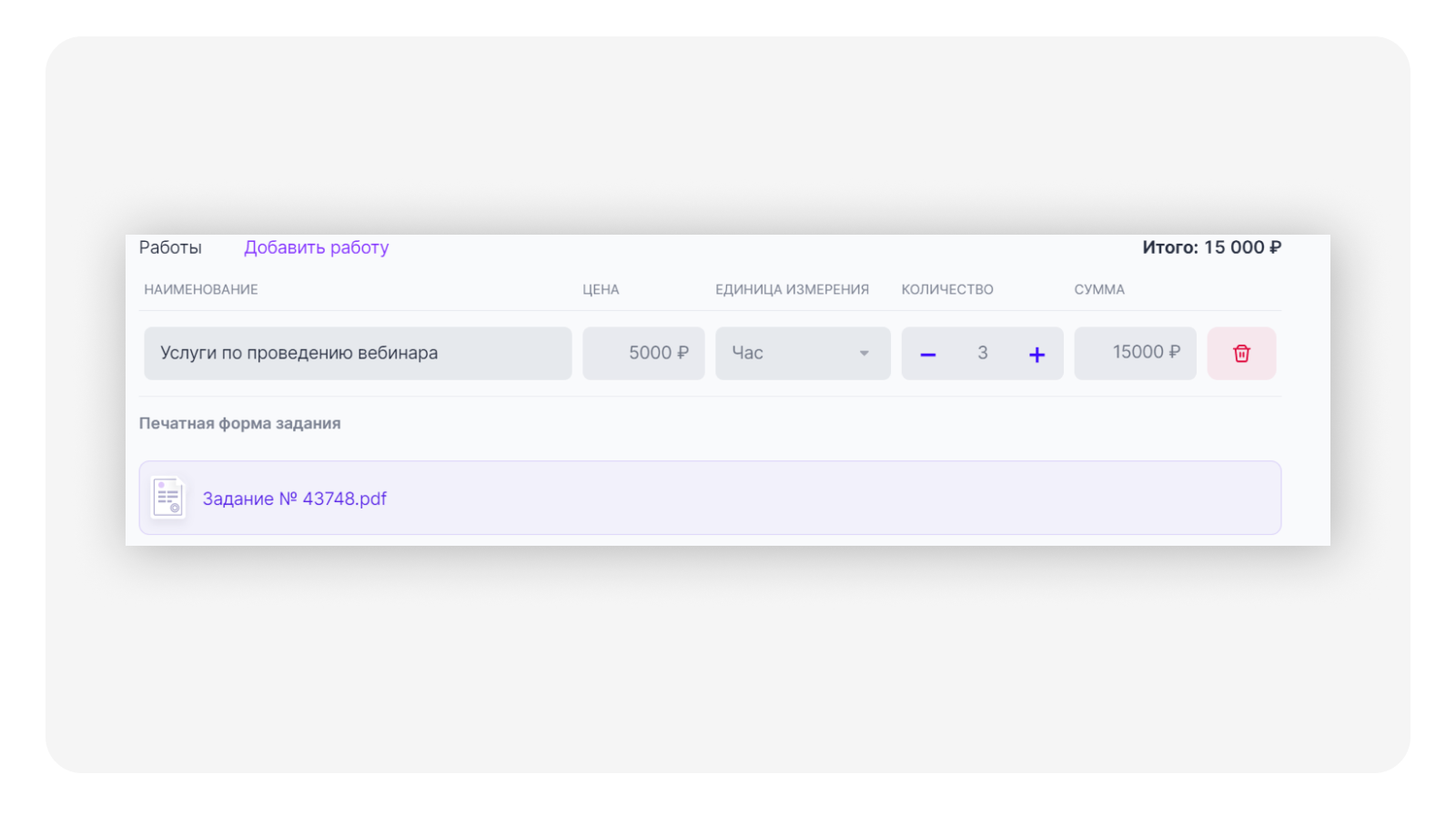Image resolution: width=1456 pixels, height=815 pixels.
Task: Click the "СУММА" column header
Action: [x=1099, y=289]
